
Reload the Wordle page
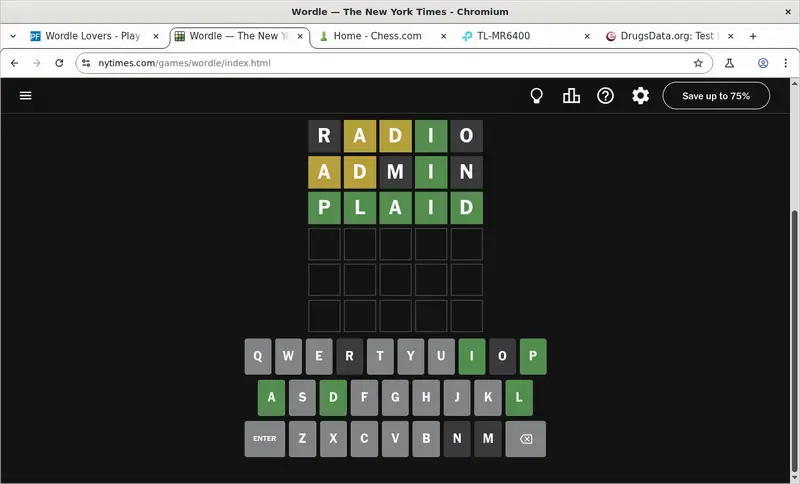coord(59,63)
